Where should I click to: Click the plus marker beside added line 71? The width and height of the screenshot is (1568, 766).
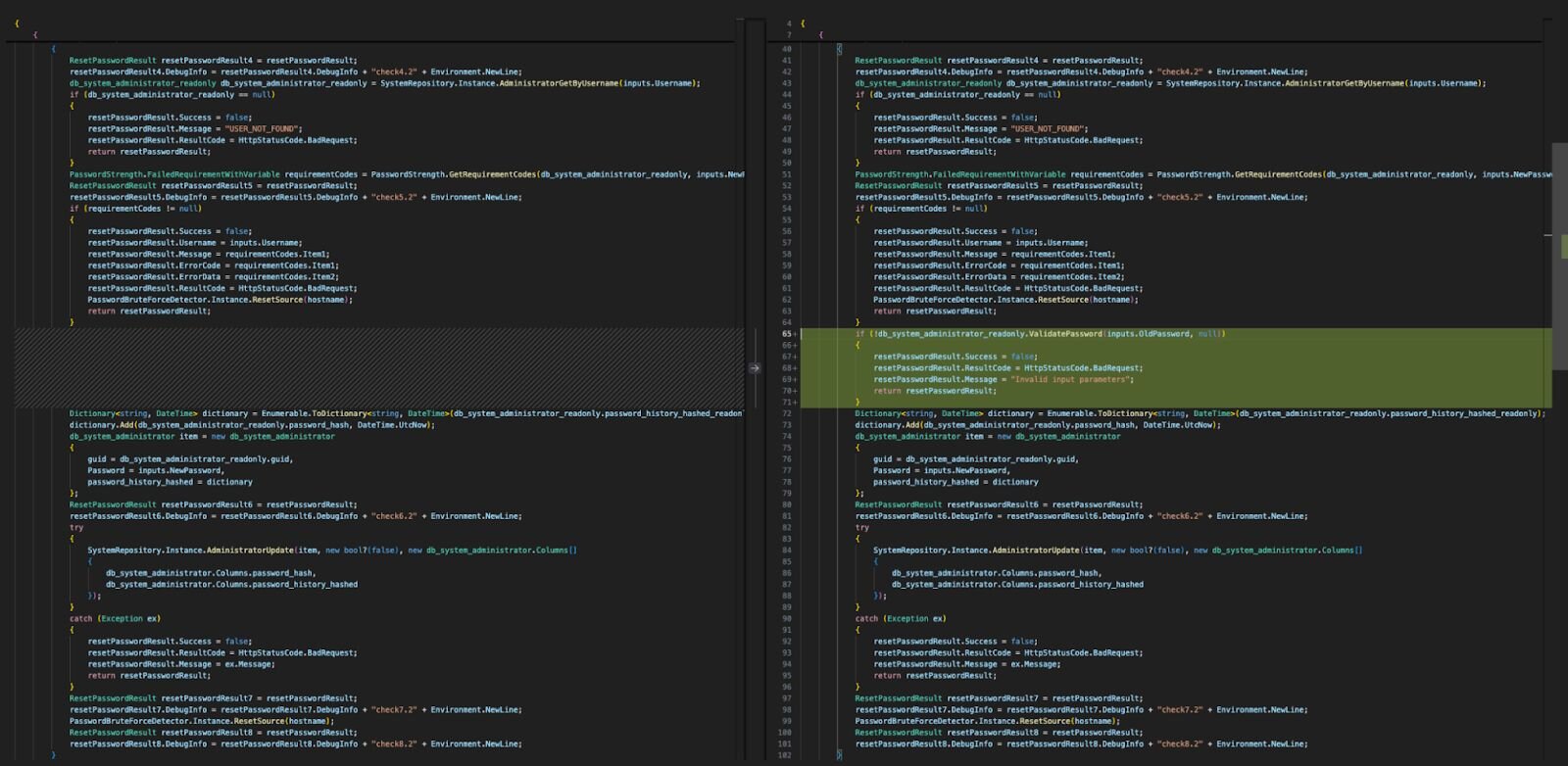click(795, 403)
